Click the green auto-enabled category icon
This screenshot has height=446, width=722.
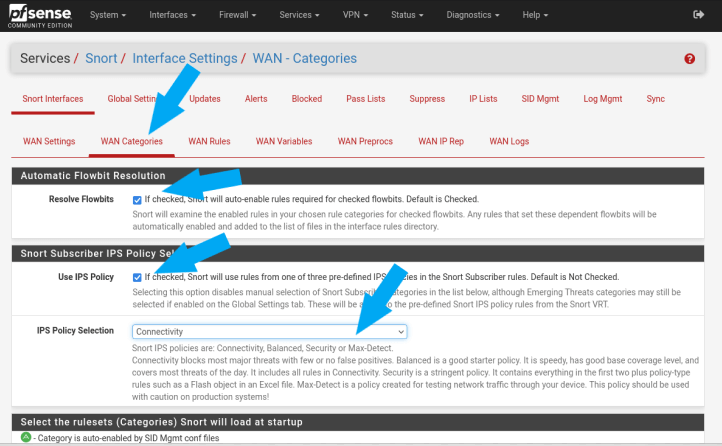(26, 437)
